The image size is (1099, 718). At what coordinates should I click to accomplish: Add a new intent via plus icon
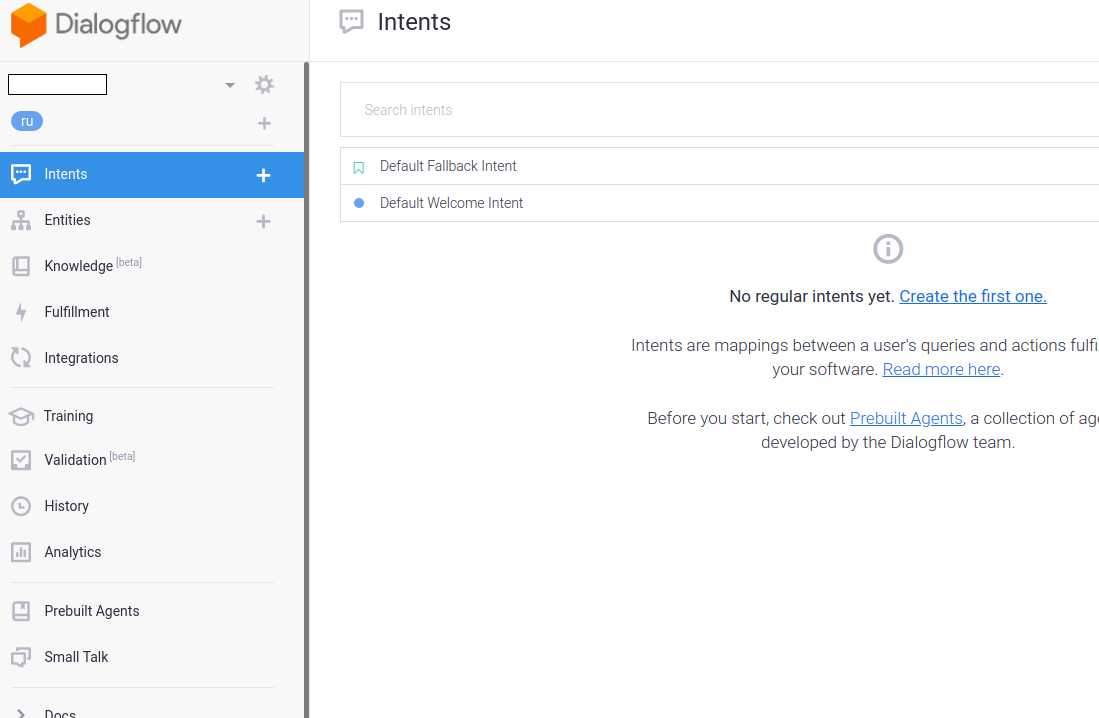click(x=264, y=175)
